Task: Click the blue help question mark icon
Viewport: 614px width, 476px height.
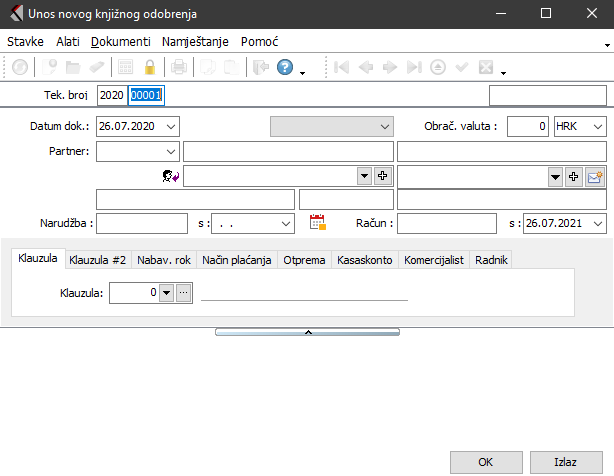Action: (285, 68)
